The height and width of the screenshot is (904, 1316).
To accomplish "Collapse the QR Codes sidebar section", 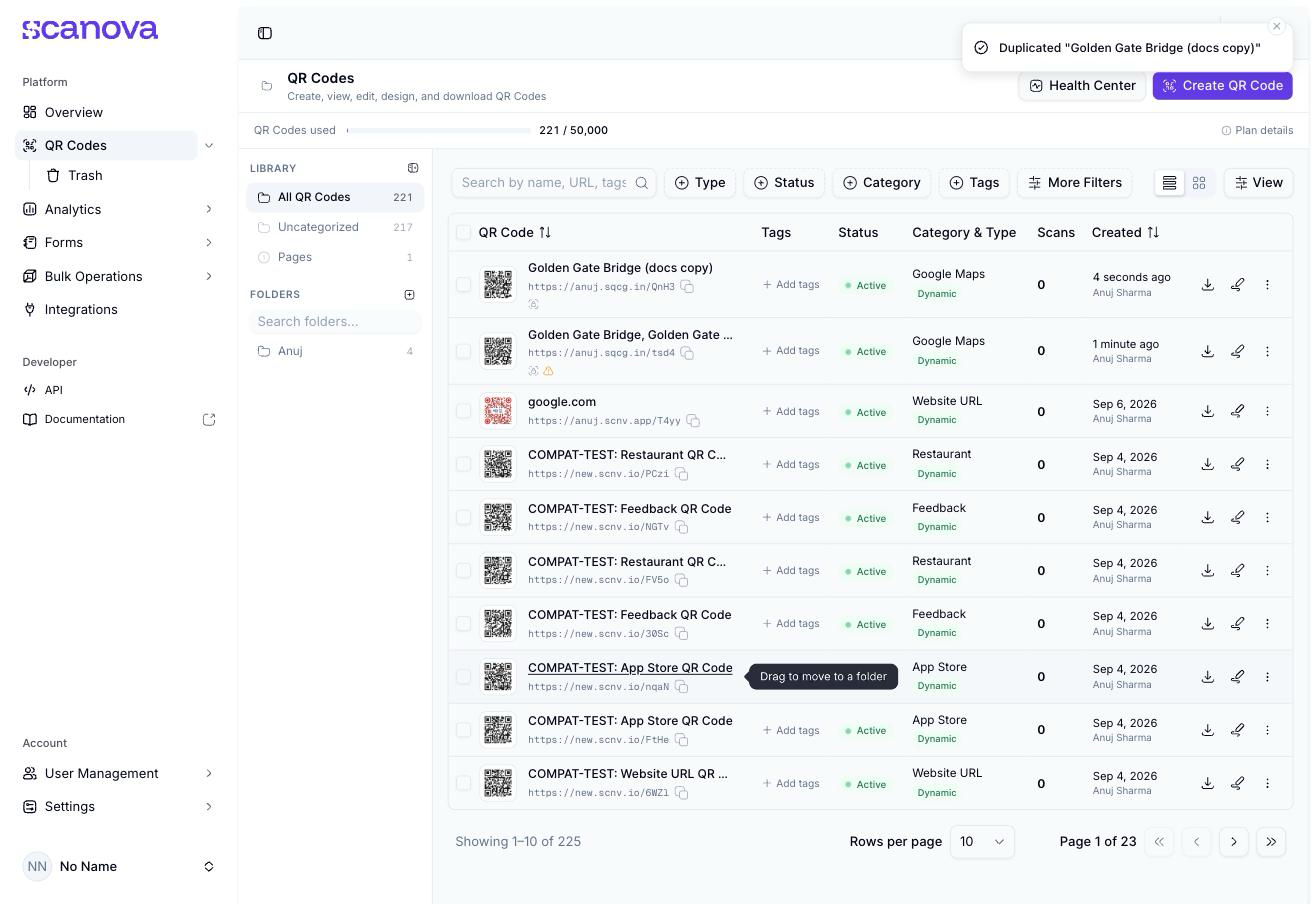I will (209, 146).
